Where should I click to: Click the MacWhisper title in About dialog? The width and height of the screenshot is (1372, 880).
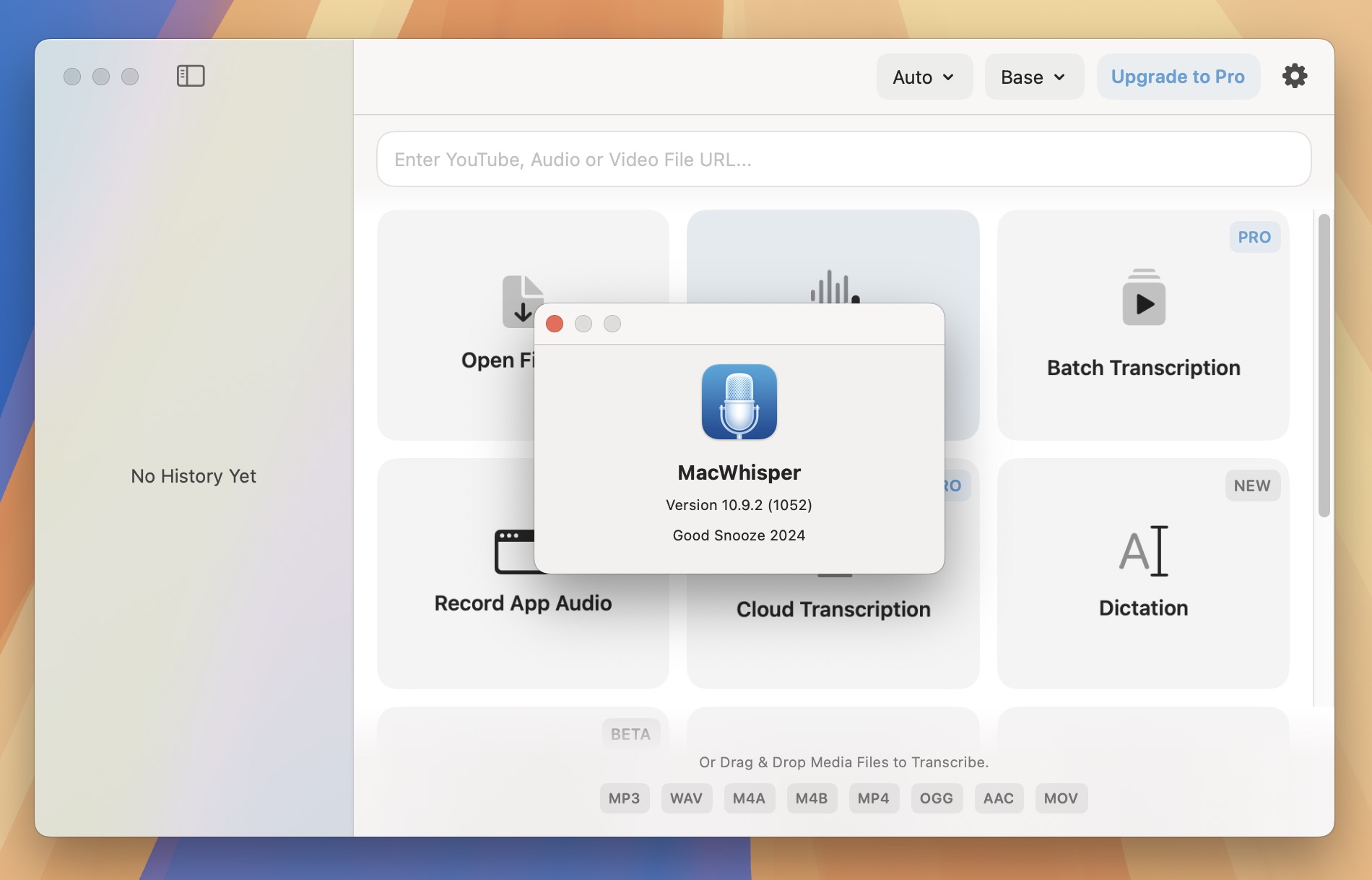739,473
